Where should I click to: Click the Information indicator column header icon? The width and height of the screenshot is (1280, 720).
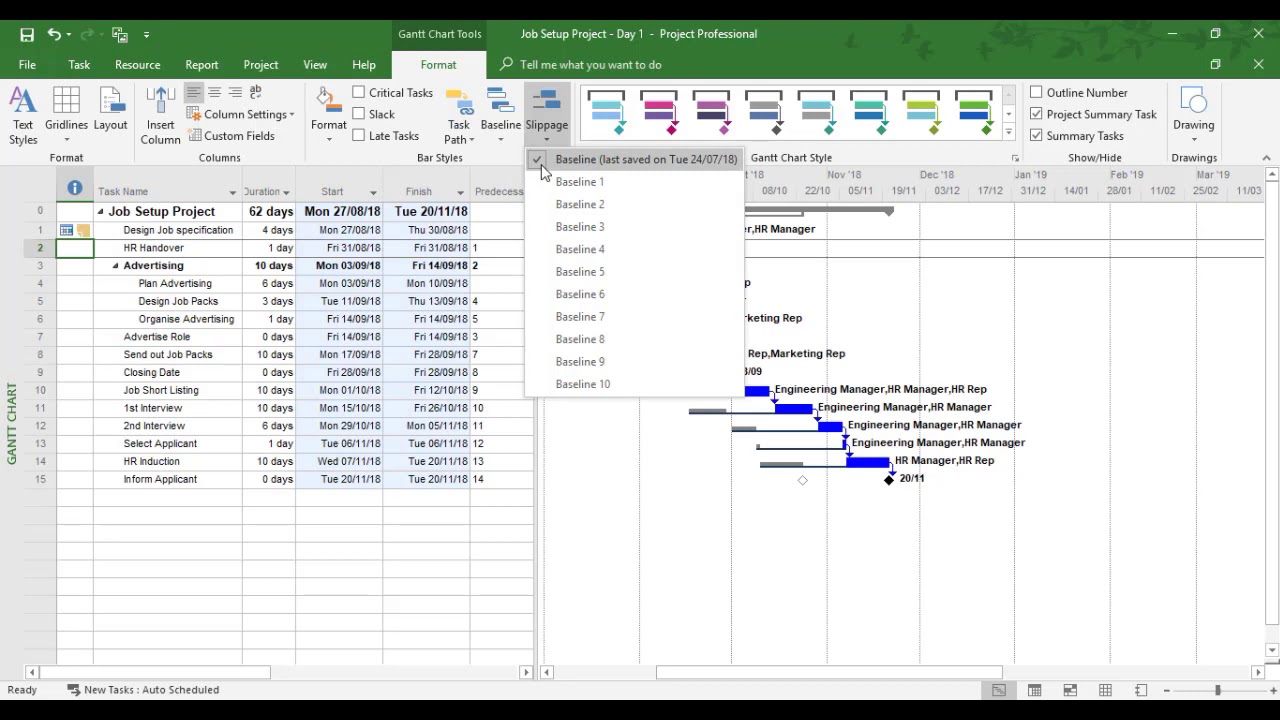pos(74,188)
